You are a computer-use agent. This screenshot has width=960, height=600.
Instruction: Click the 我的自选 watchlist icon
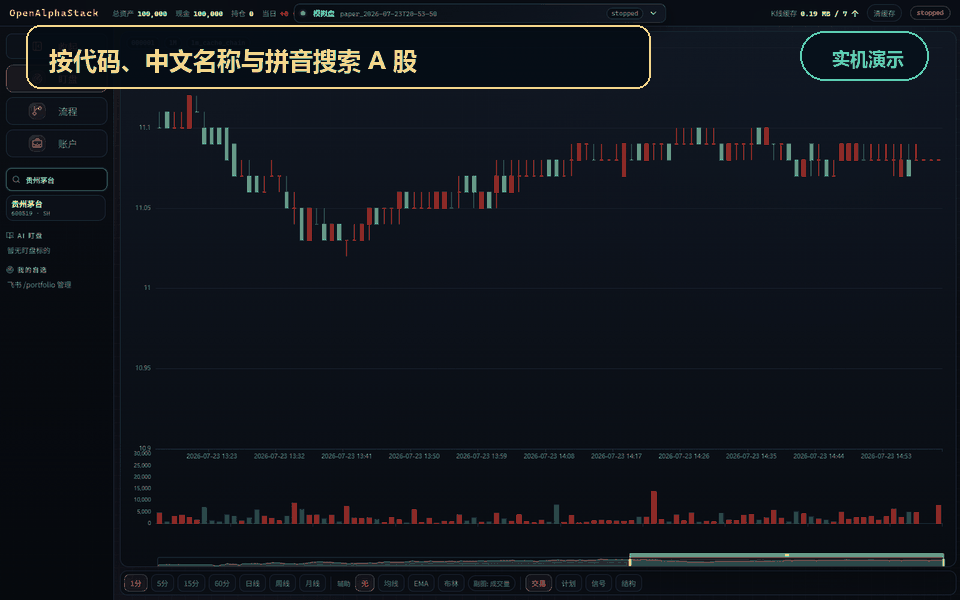pos(10,269)
